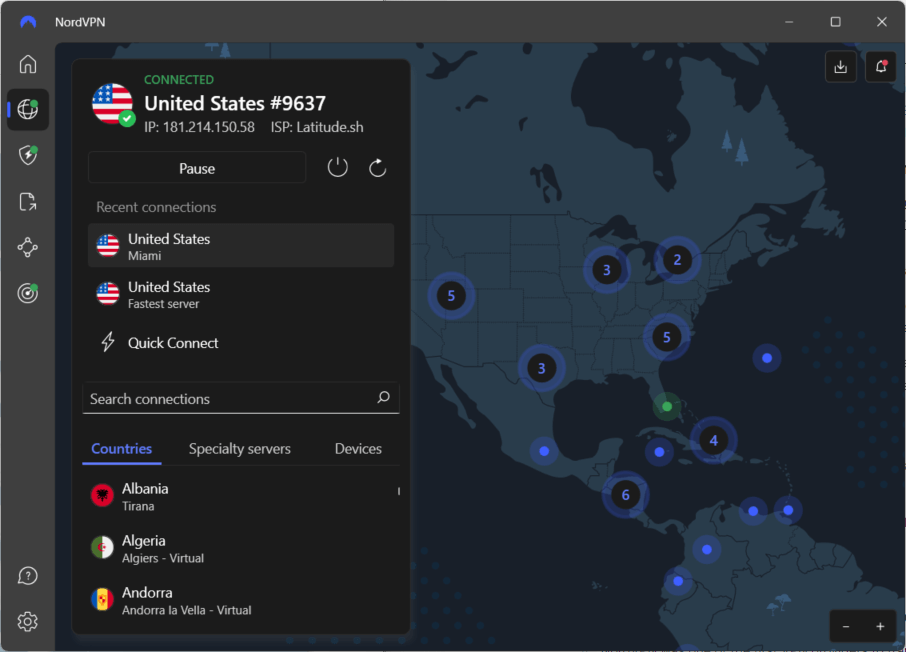Select the VPN globe icon in sidebar
The image size is (906, 652).
point(28,109)
